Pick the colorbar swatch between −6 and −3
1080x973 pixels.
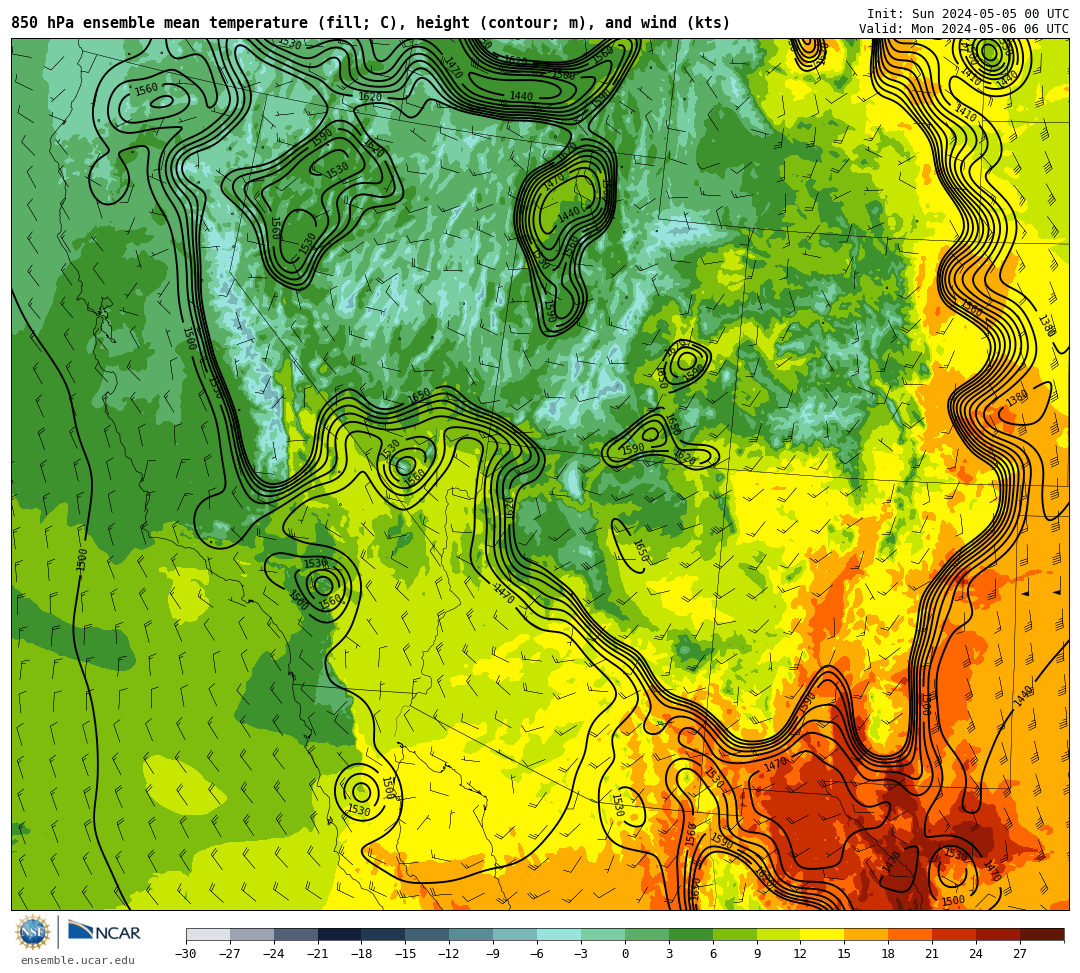click(x=559, y=934)
